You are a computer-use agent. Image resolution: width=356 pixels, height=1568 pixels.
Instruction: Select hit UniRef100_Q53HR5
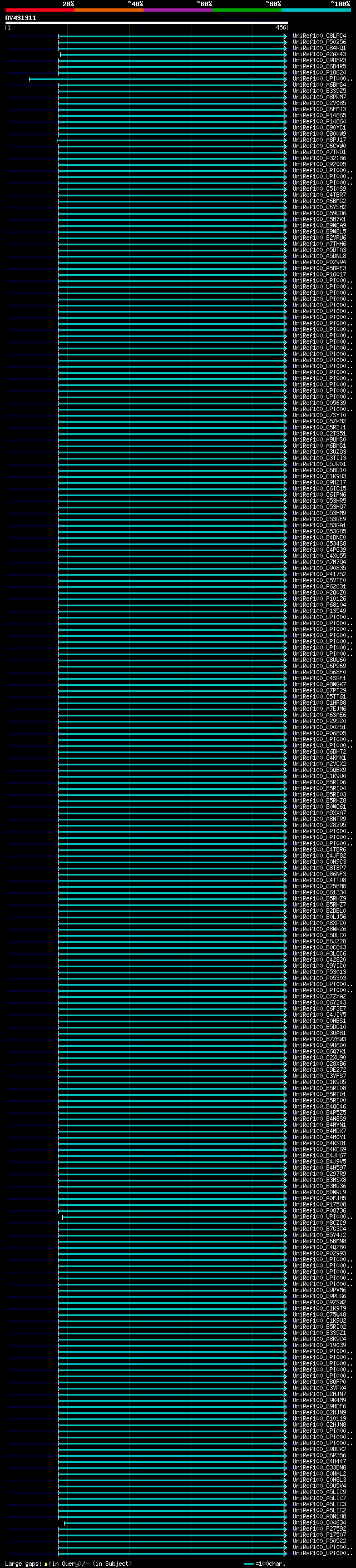319,501
